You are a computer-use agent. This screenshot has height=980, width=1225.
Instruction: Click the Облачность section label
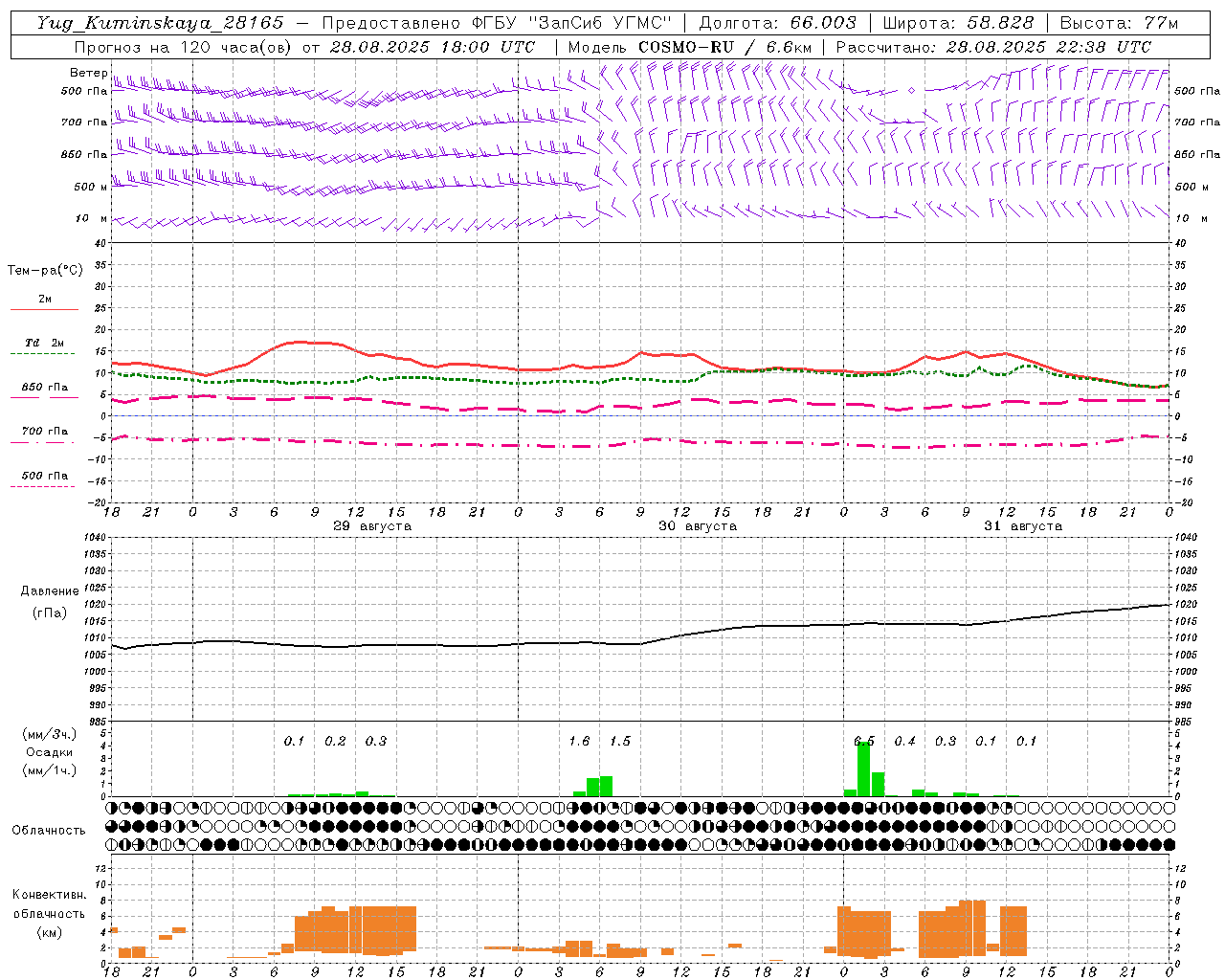point(49,831)
